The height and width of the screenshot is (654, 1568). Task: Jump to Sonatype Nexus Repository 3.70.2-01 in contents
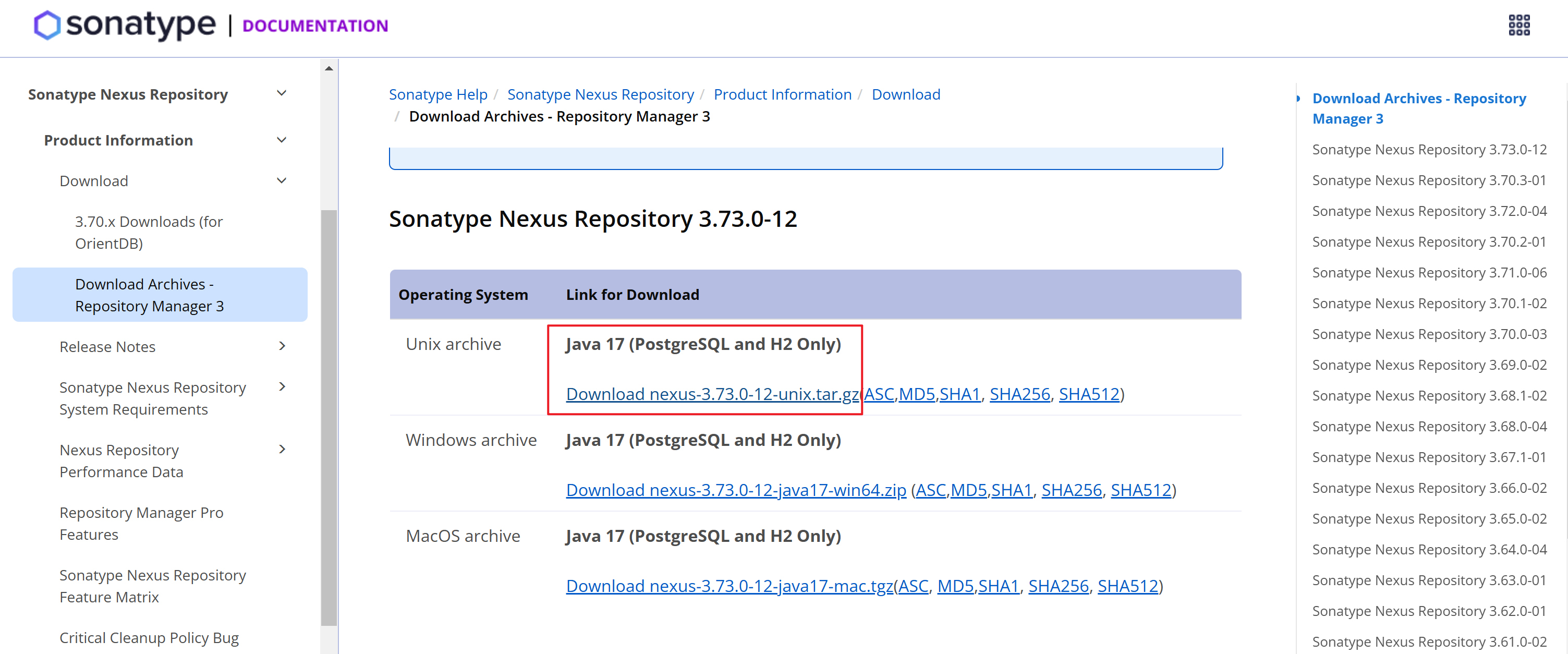(x=1429, y=242)
